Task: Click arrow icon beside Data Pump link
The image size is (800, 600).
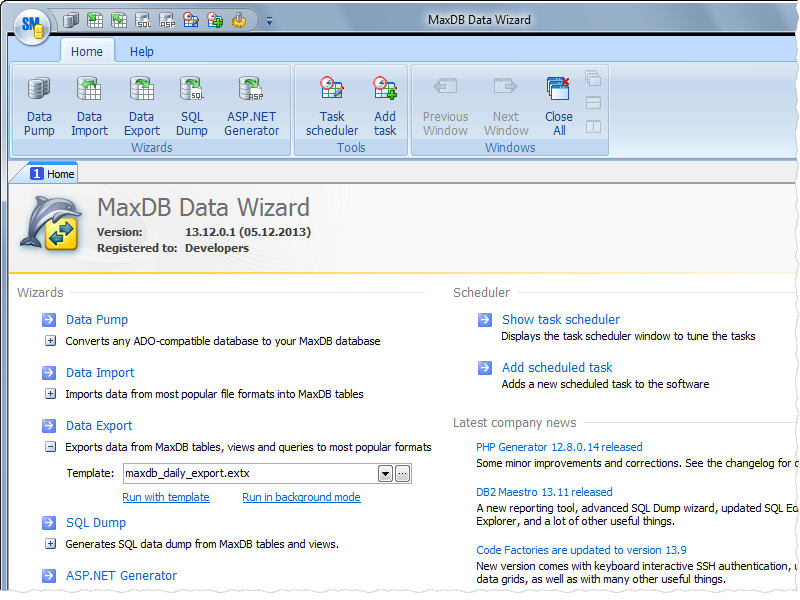Action: tap(49, 320)
